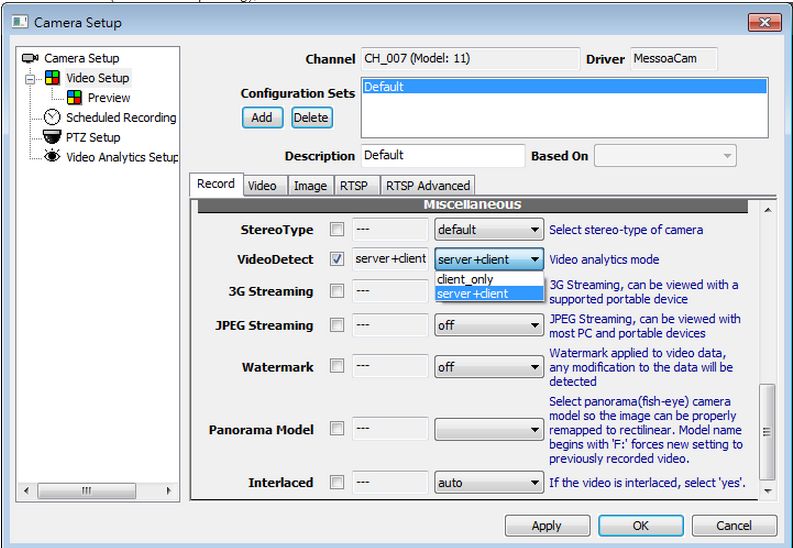The height and width of the screenshot is (548, 793).
Task: Enable the 3G Streaming checkbox
Action: click(337, 291)
